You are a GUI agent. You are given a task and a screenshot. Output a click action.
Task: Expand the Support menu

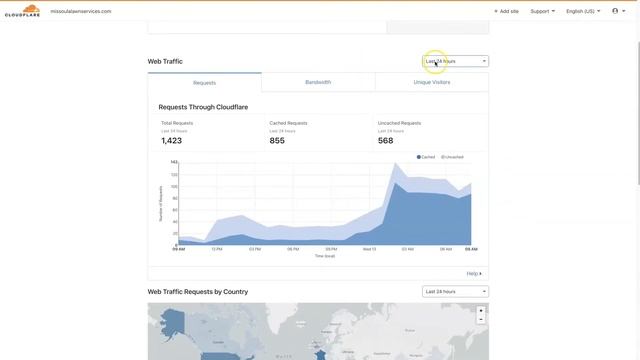542,11
